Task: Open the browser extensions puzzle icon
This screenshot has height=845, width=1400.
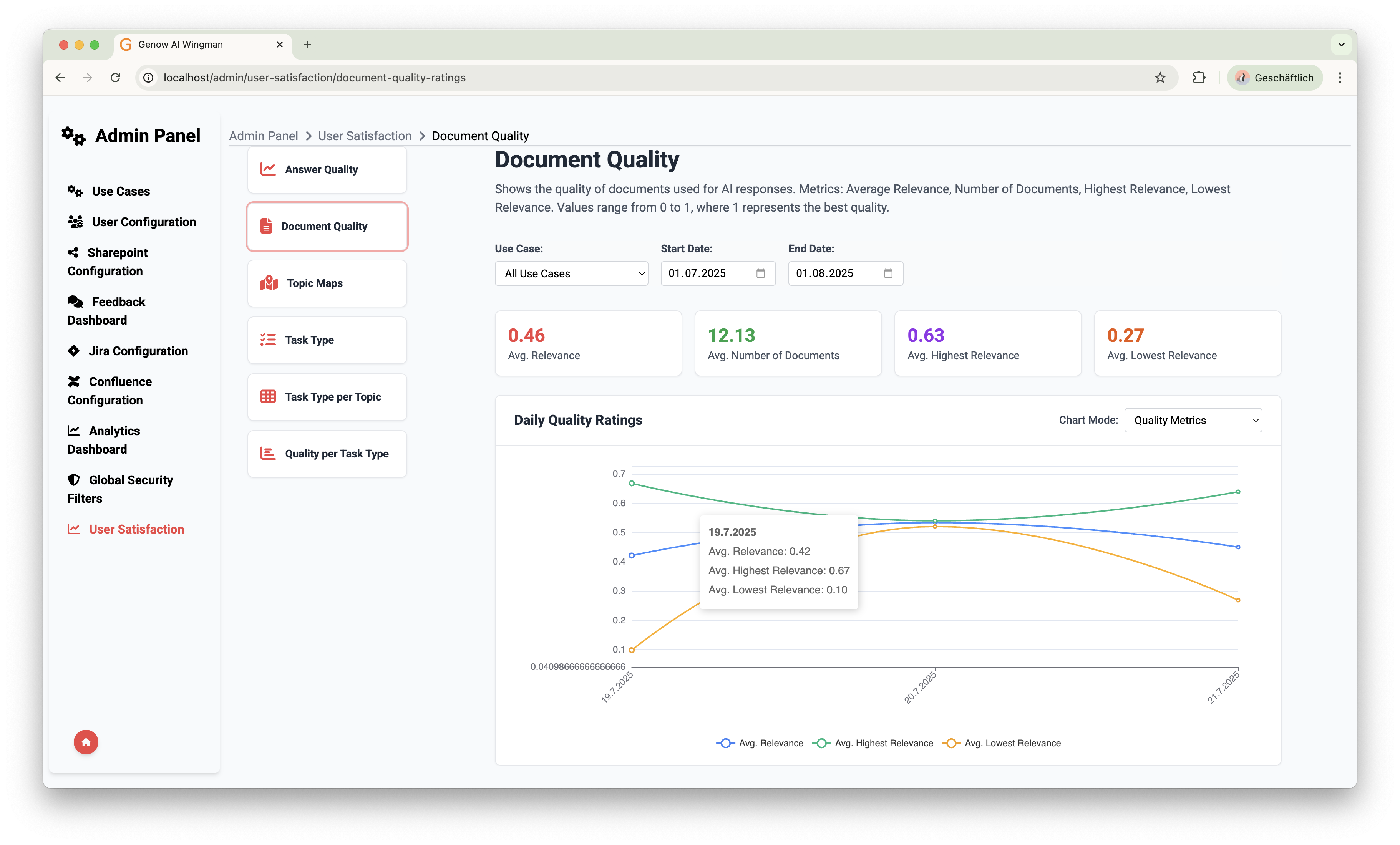Action: point(1198,78)
